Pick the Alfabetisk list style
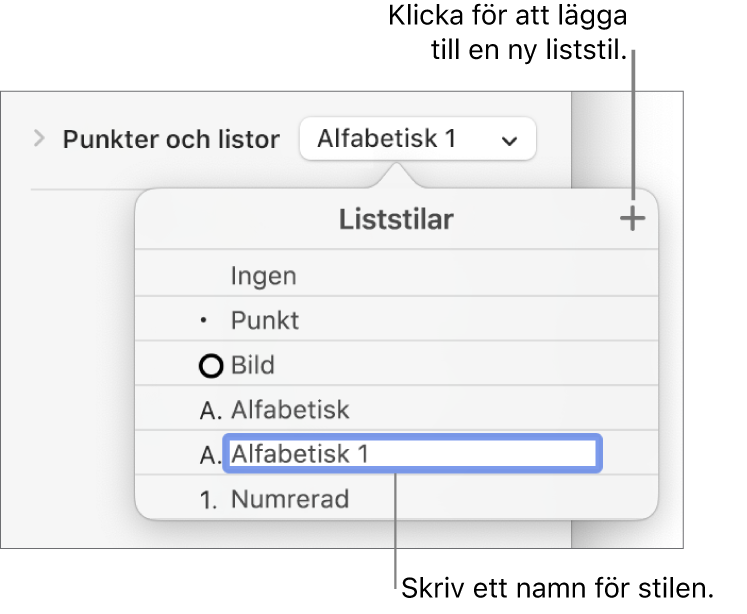The height and width of the screenshot is (614, 747). [396, 408]
